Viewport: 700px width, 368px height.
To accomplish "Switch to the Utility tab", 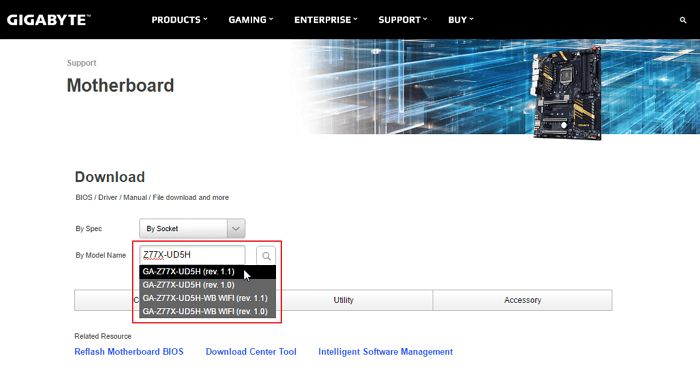I will coord(343,300).
